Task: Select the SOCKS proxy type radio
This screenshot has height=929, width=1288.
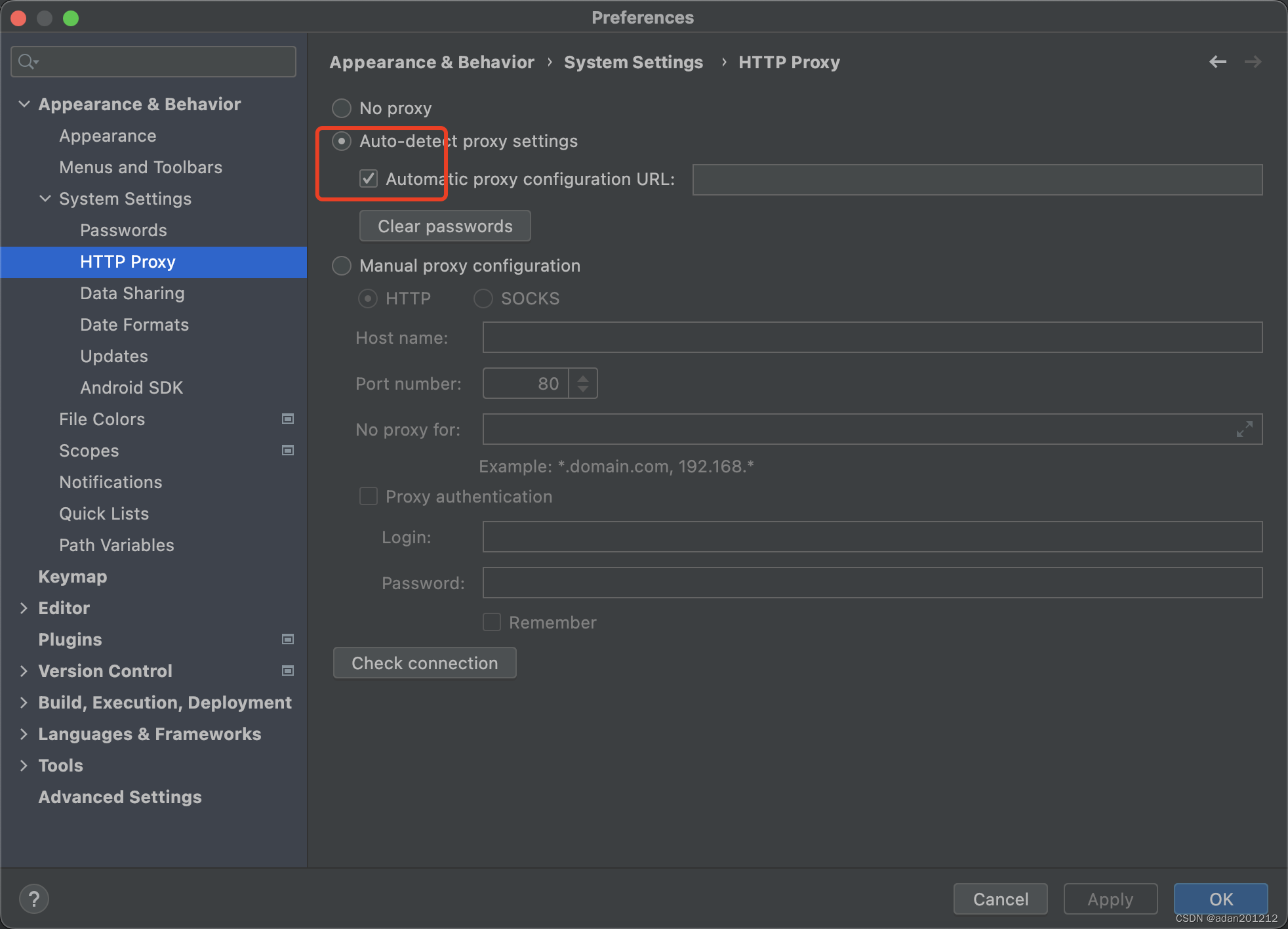Action: coord(483,299)
